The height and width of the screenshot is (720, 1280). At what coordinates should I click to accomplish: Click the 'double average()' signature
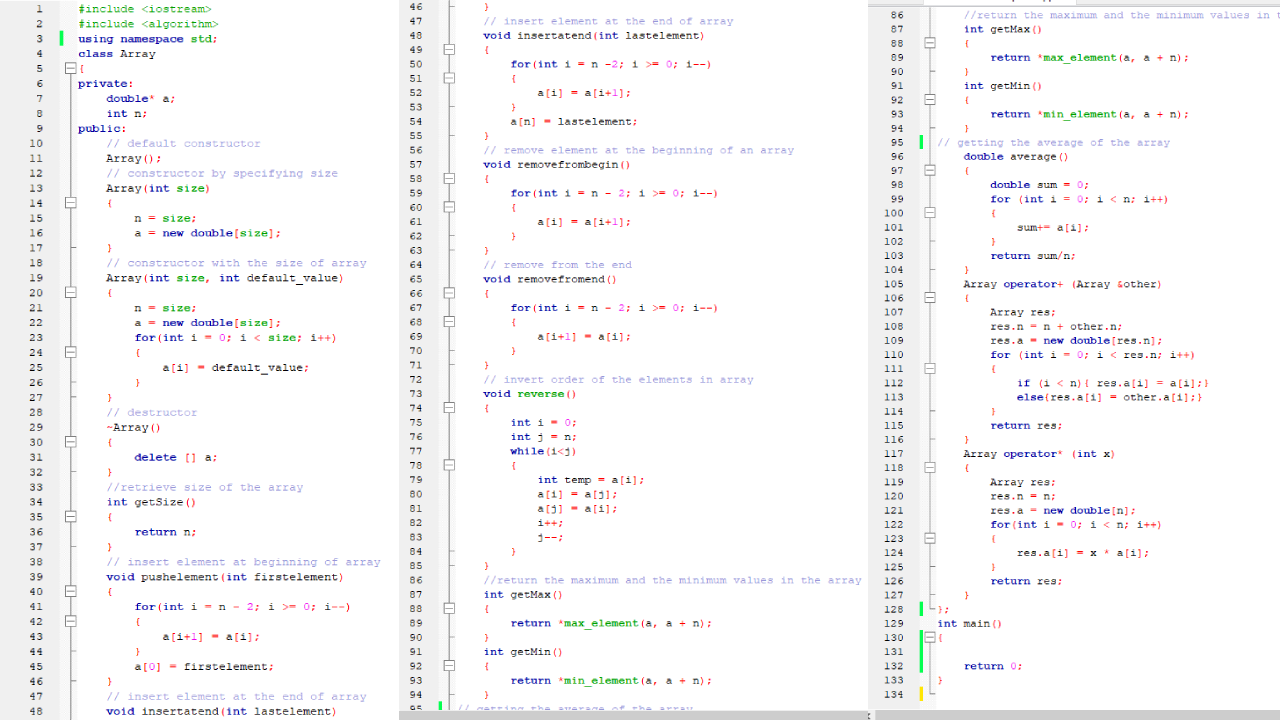point(1016,157)
